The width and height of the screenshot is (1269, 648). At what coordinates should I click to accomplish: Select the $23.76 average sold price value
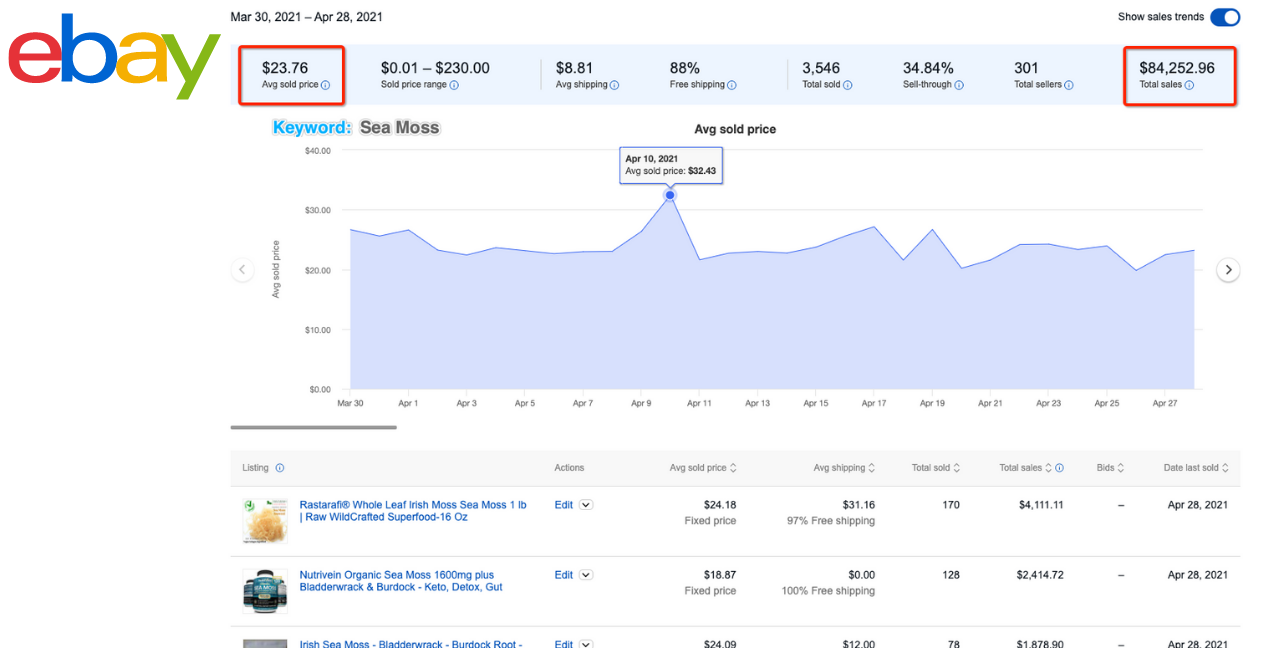(285, 68)
